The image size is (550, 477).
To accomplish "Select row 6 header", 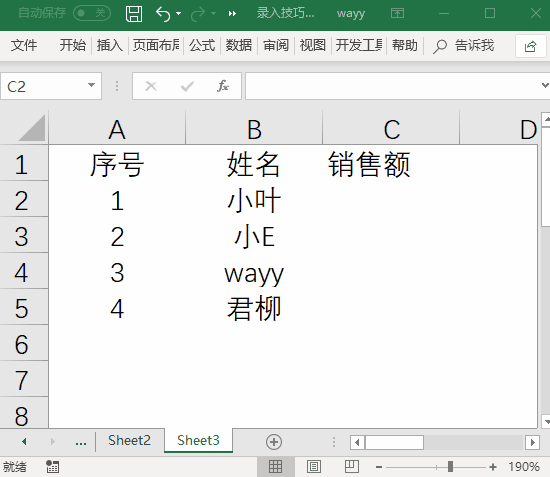I will (24, 343).
